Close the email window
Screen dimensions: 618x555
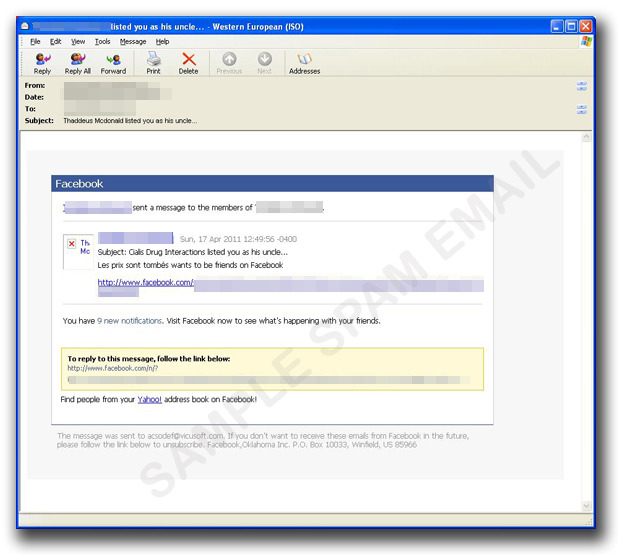[586, 26]
